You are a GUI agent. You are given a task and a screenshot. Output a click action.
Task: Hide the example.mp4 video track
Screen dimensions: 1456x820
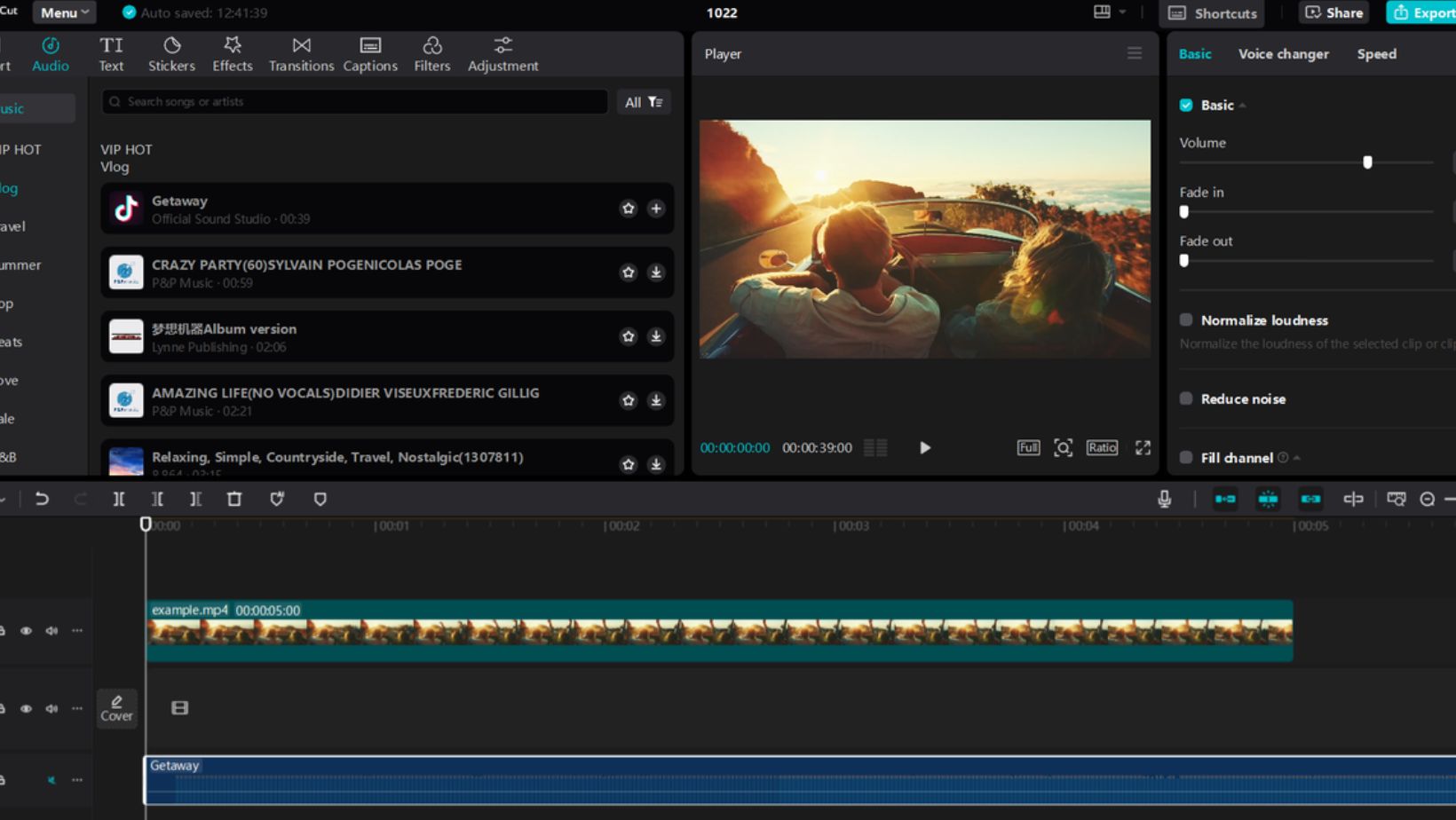(x=26, y=631)
